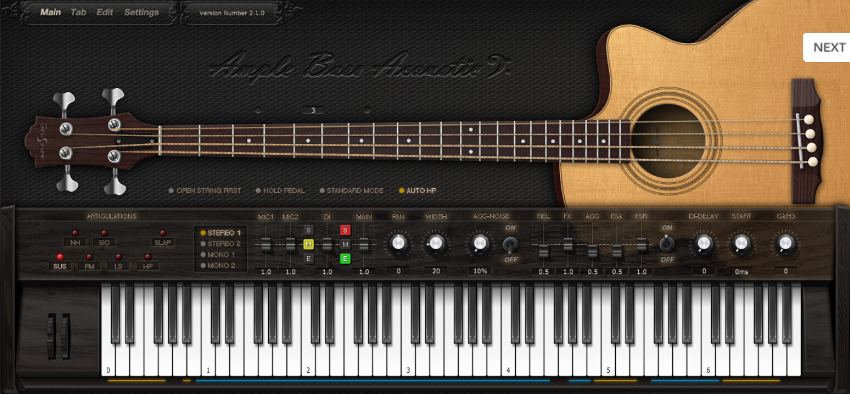Click the DI-DELAY knob
The height and width of the screenshot is (394, 850).
coord(703,244)
